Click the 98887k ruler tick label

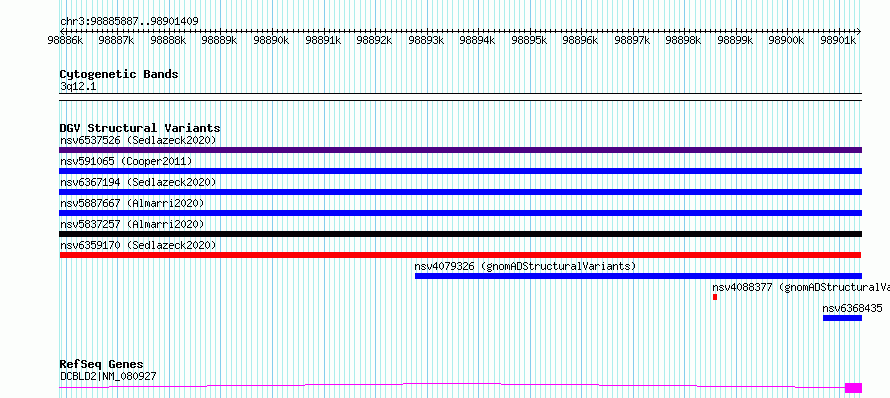[116, 40]
